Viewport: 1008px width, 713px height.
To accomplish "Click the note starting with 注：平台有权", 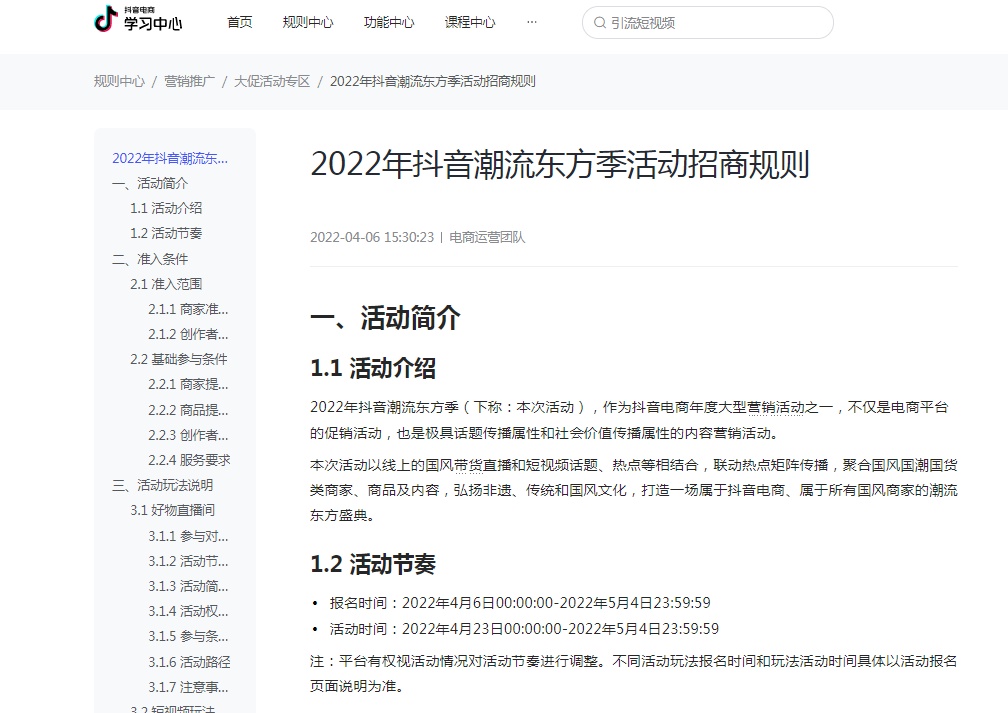I will [634, 674].
